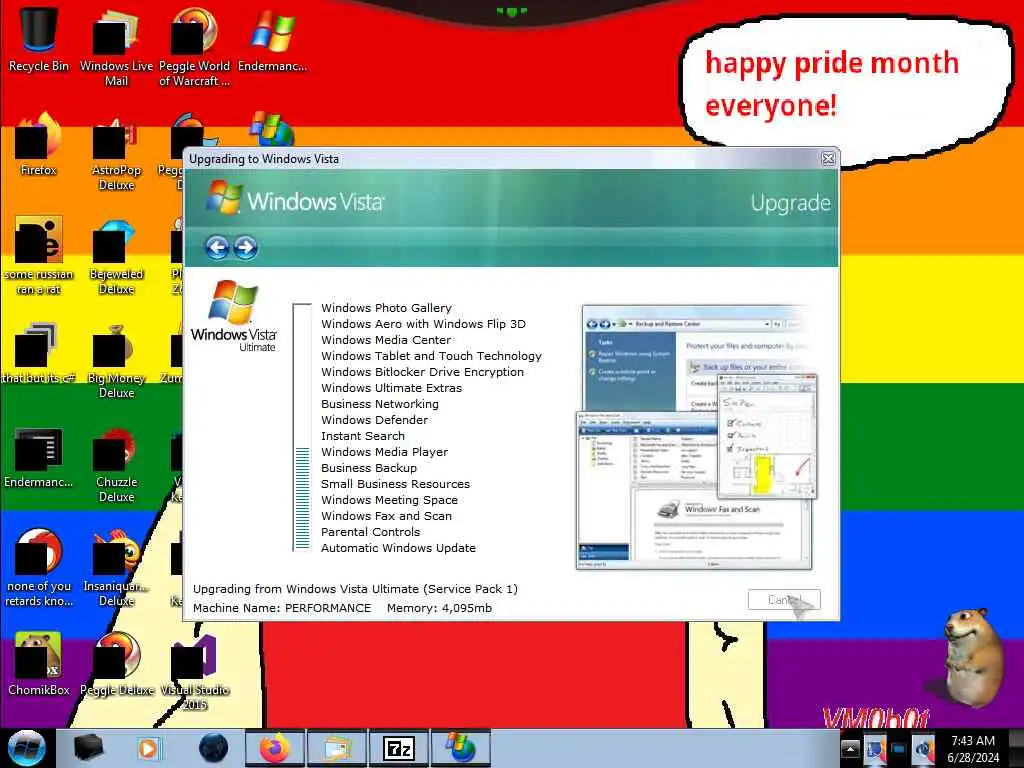Screen dimensions: 1024x768
Task: Open AstroPop Deluxe desktop icon
Action: tap(116, 152)
